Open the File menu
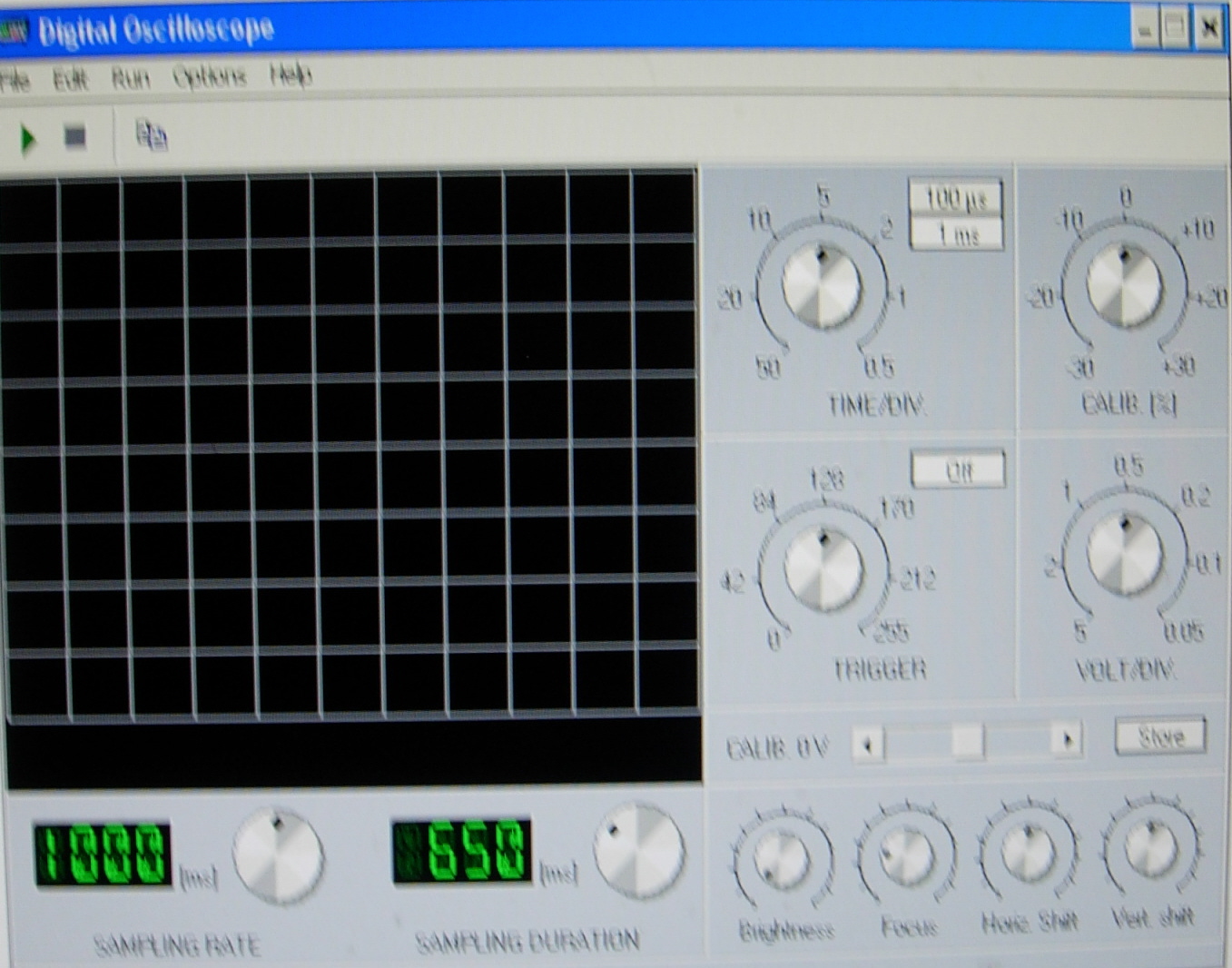The height and width of the screenshot is (968, 1232). click(x=15, y=80)
